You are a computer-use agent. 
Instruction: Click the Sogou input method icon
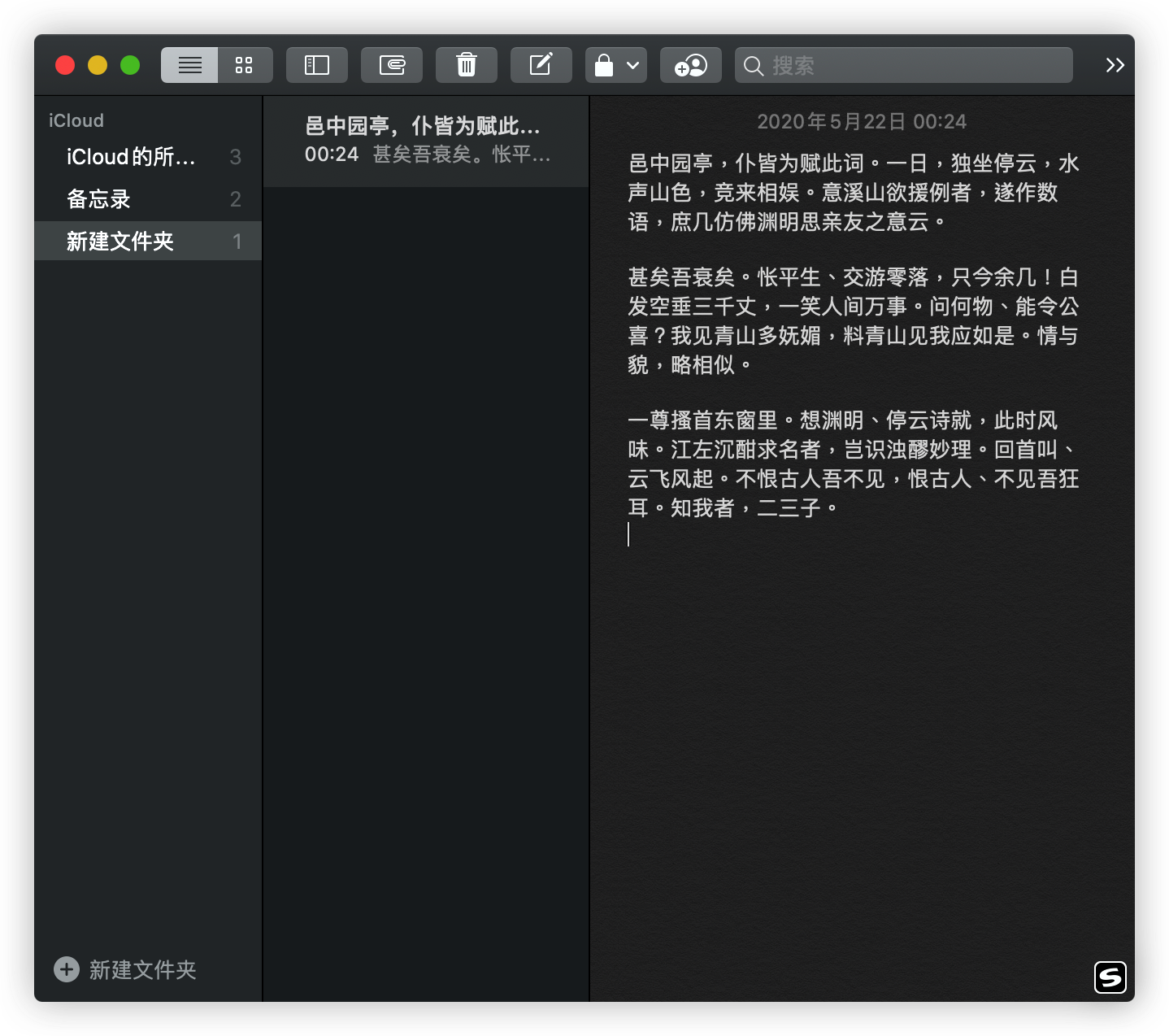pos(1110,977)
